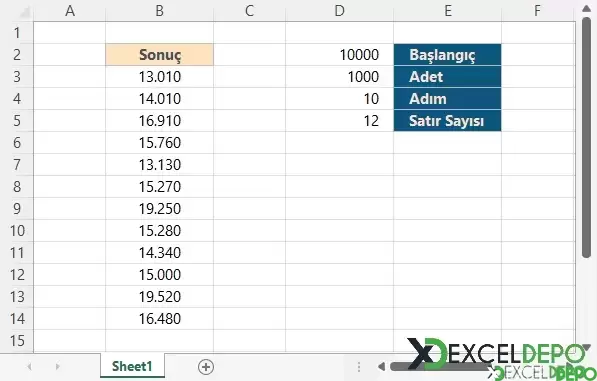597x381 pixels.
Task: Click the Adım label cell
Action: 448,99
